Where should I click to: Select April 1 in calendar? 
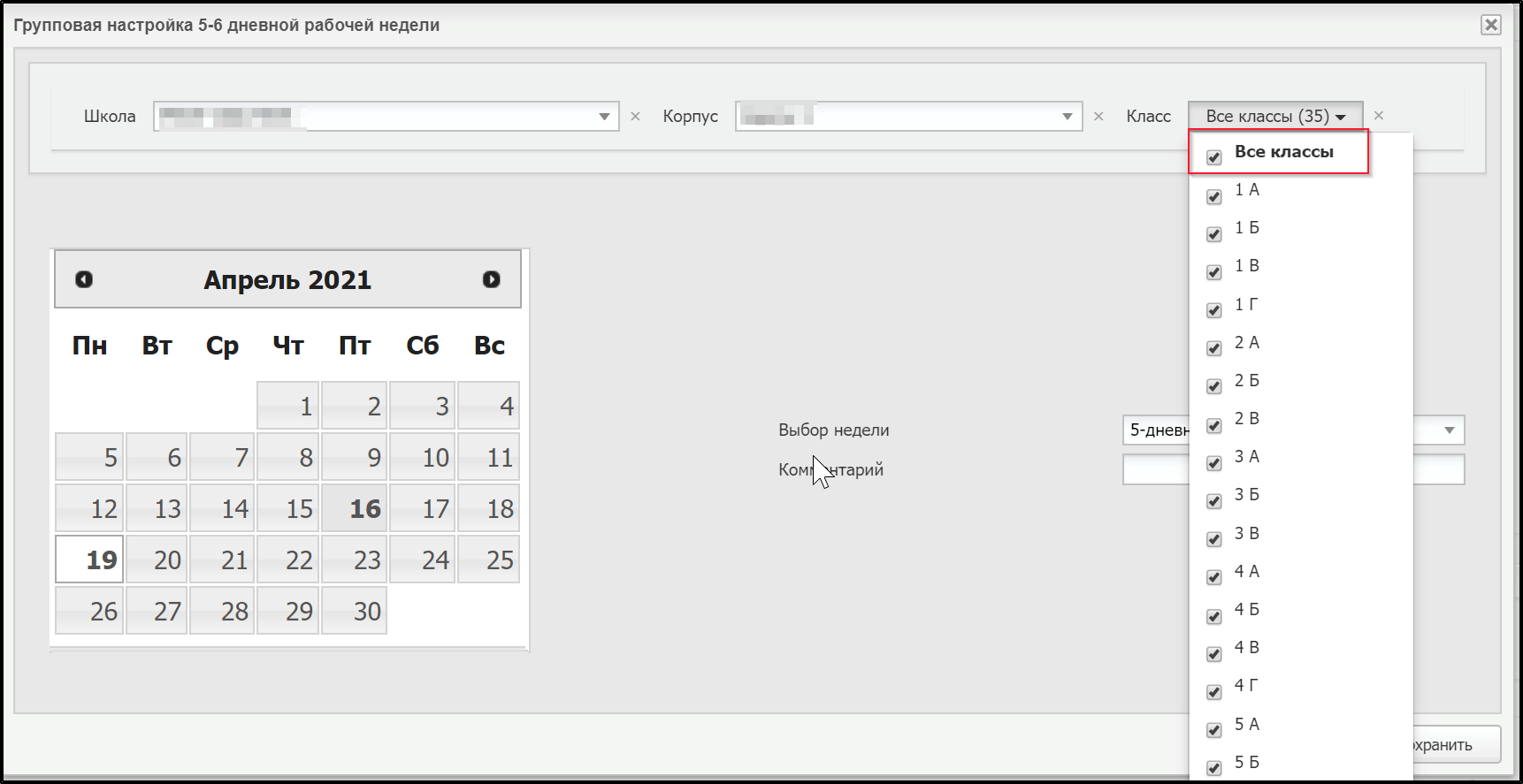click(x=288, y=406)
